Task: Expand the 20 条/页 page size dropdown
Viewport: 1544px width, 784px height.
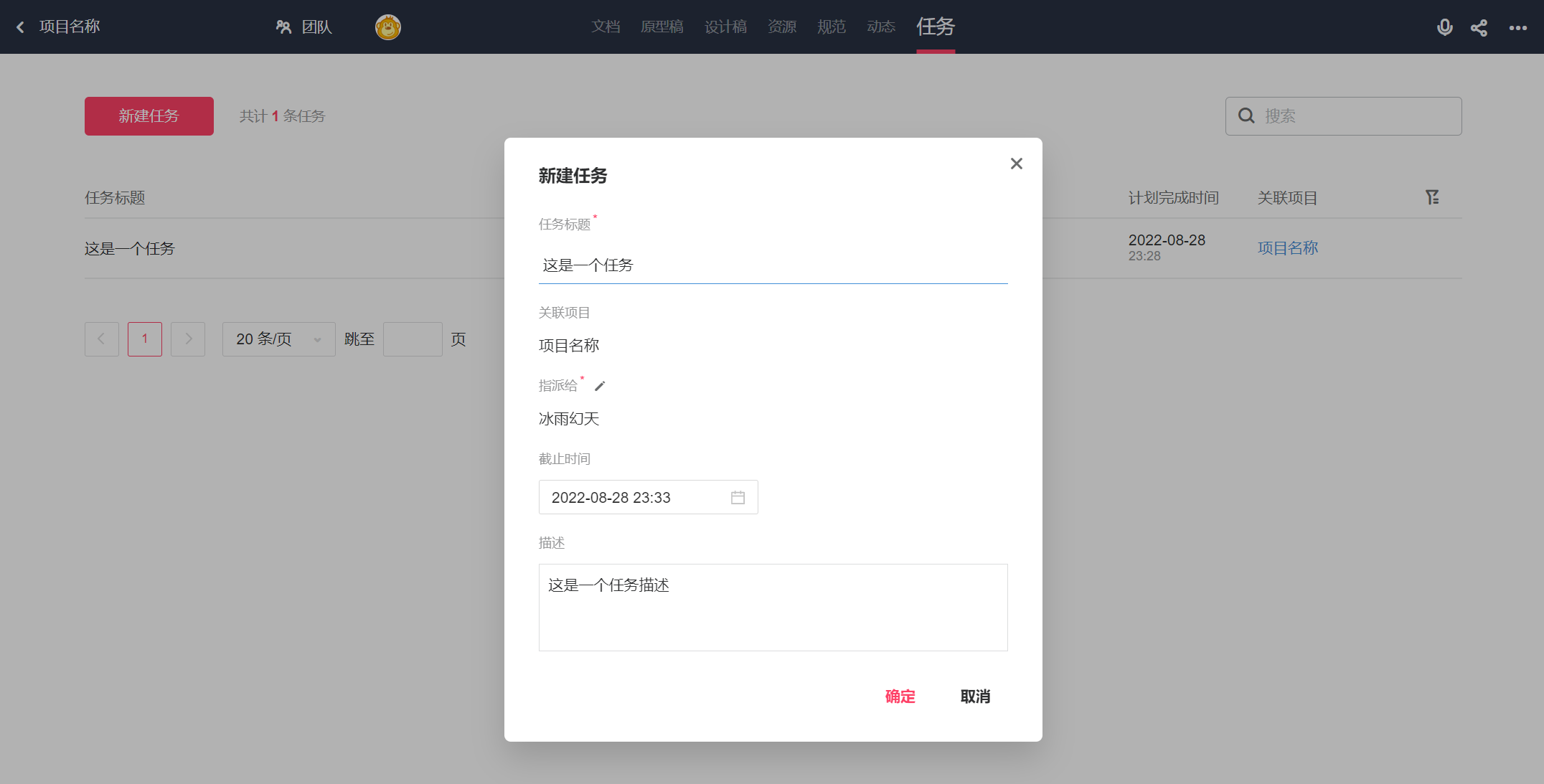Action: point(278,339)
